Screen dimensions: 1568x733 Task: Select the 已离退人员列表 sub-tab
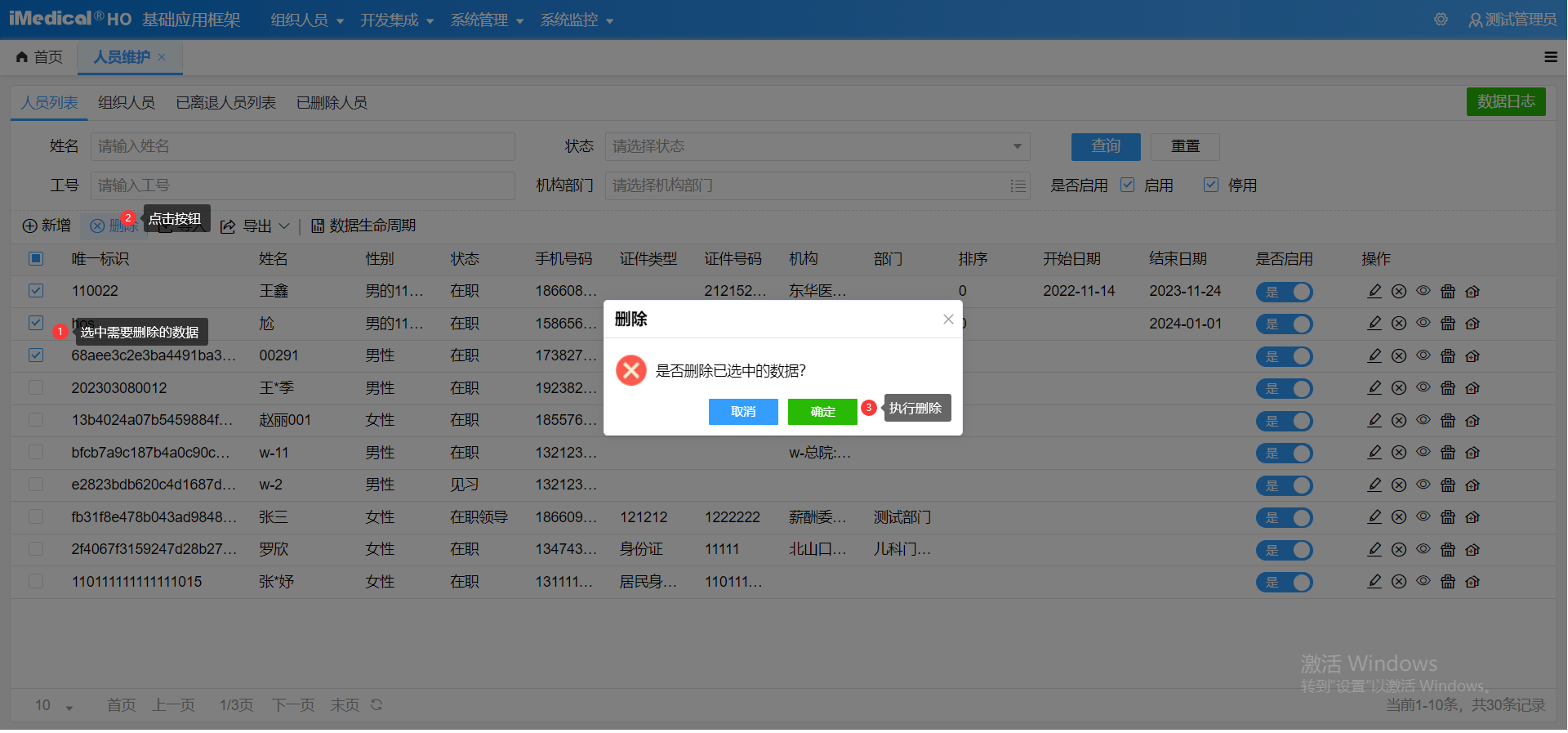click(226, 103)
